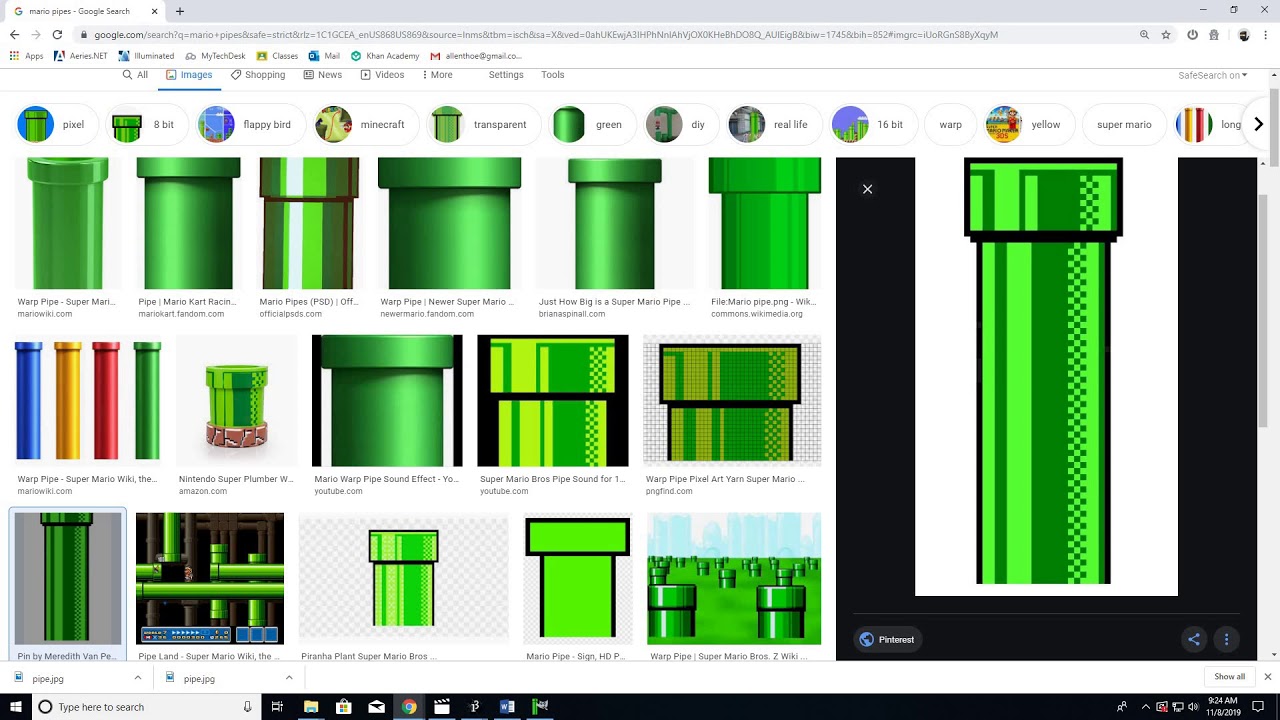
Task: Open the Pixel Art Yarn pngfind image
Action: [732, 401]
